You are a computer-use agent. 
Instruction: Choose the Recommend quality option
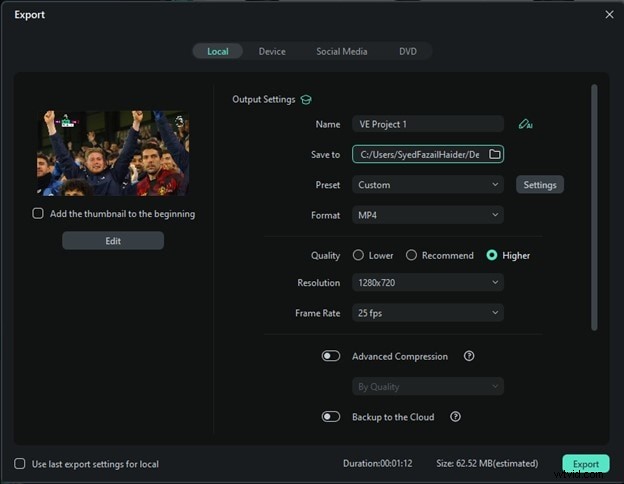pyautogui.click(x=411, y=256)
